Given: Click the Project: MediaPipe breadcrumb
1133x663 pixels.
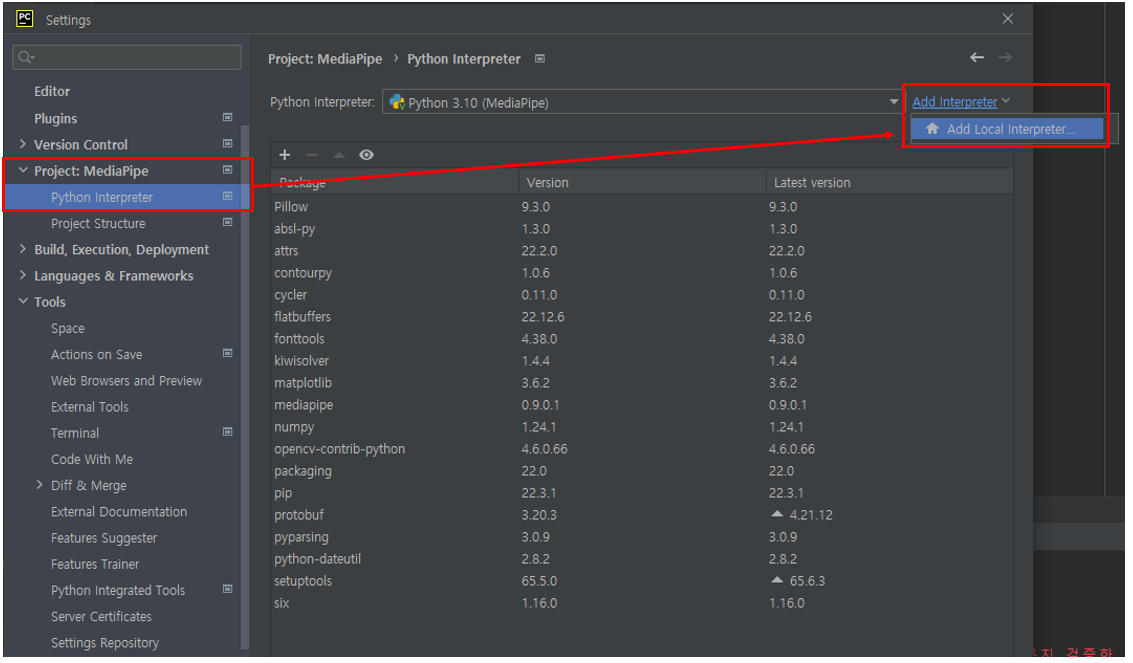Looking at the screenshot, I should pos(325,59).
